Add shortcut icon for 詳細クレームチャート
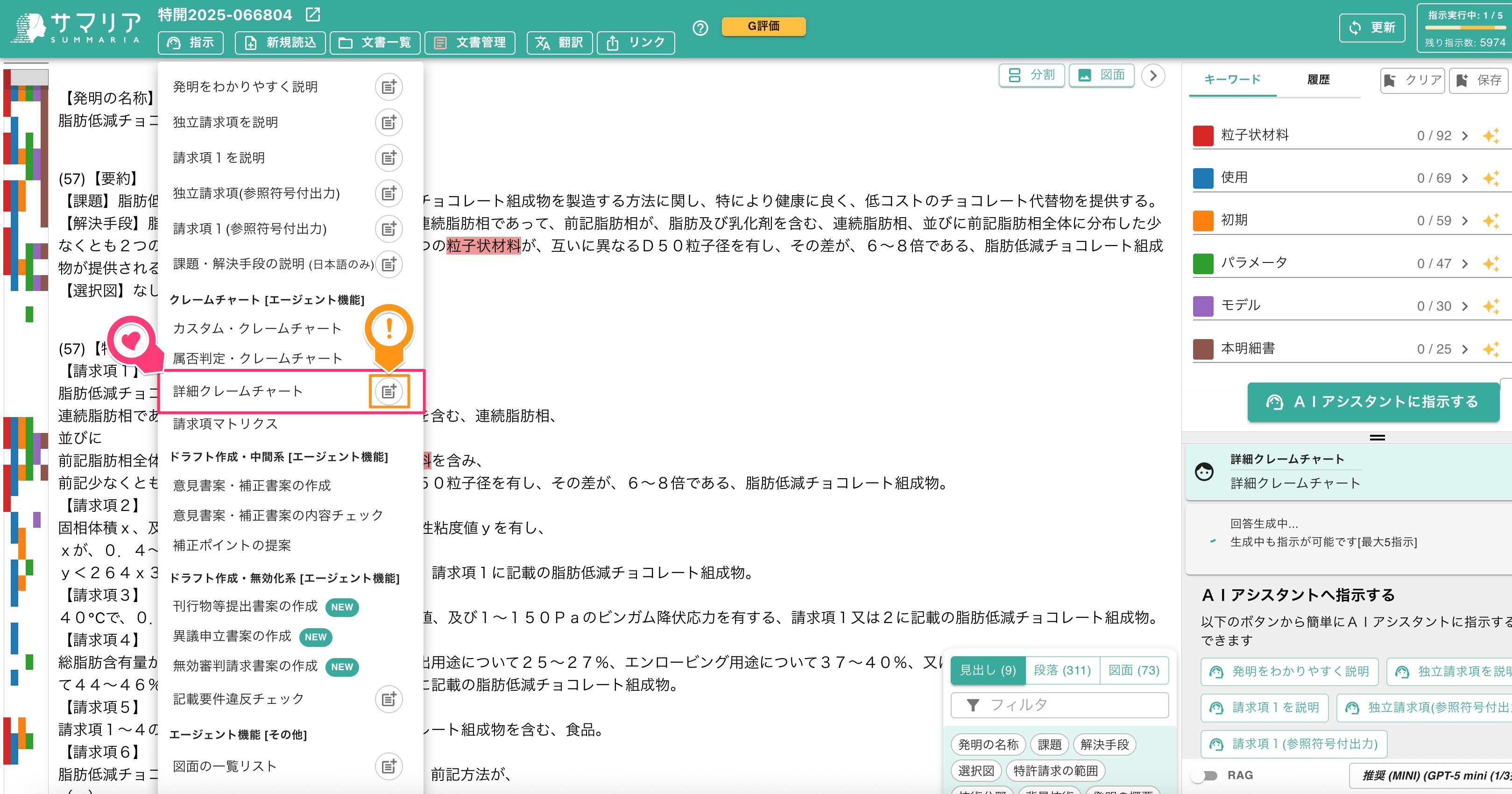Image resolution: width=1512 pixels, height=794 pixels. [x=389, y=391]
